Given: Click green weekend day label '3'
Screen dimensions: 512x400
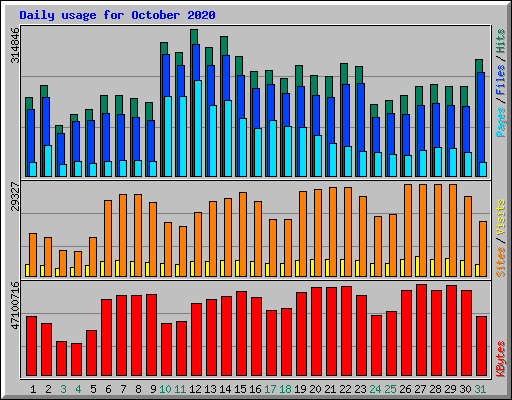Looking at the screenshot, I should coord(63,389).
